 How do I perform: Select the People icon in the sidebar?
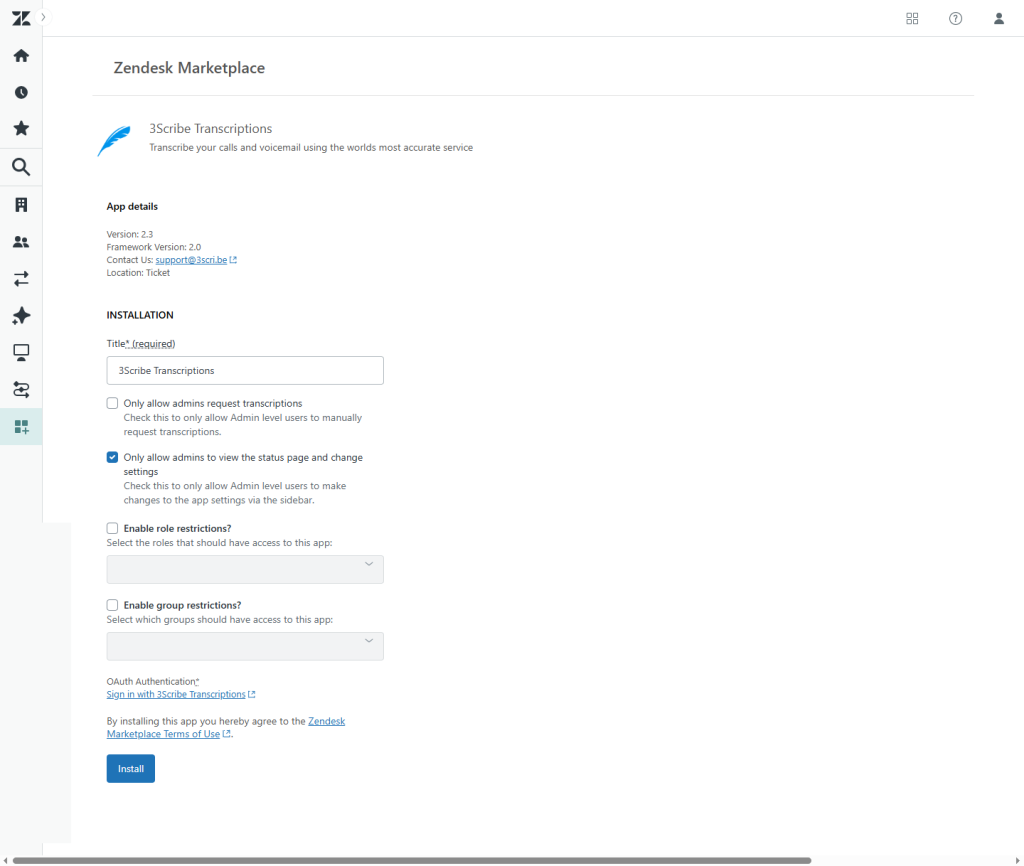tap(21, 241)
